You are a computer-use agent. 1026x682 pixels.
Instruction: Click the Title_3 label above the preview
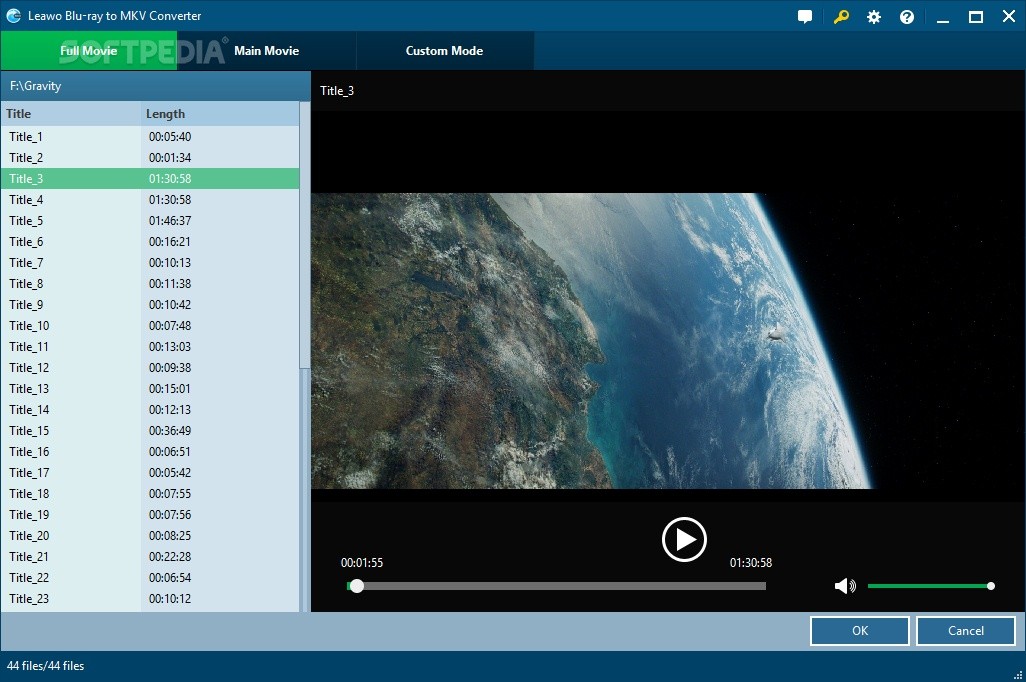coord(337,91)
